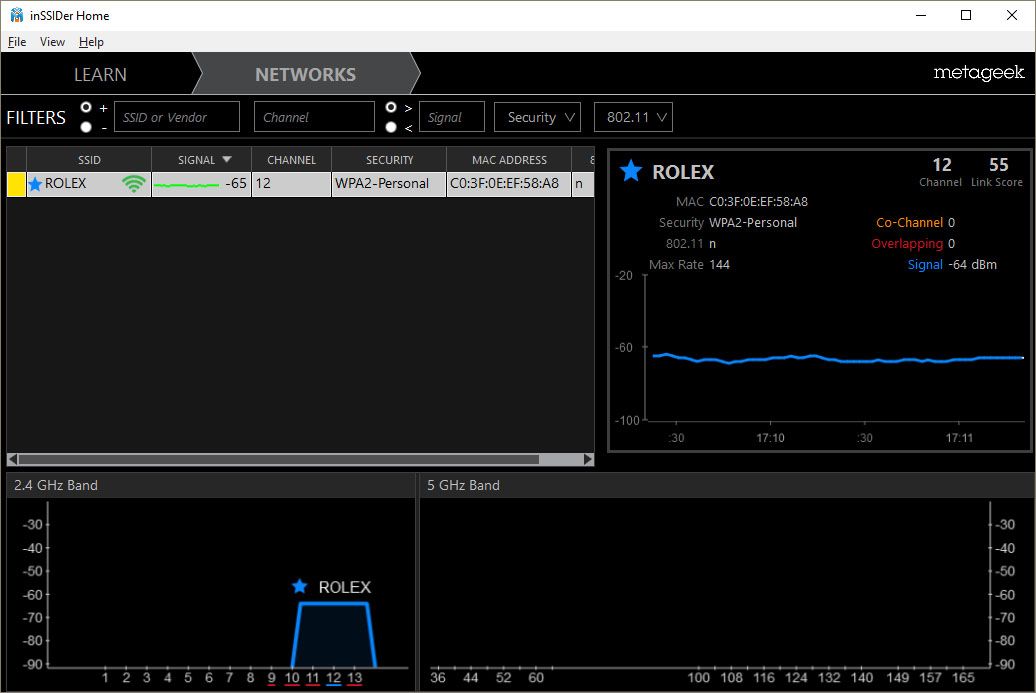Viewport: 1036px width, 693px height.
Task: Click the blue star on the 2.4 GHz graph label
Action: (x=299, y=586)
